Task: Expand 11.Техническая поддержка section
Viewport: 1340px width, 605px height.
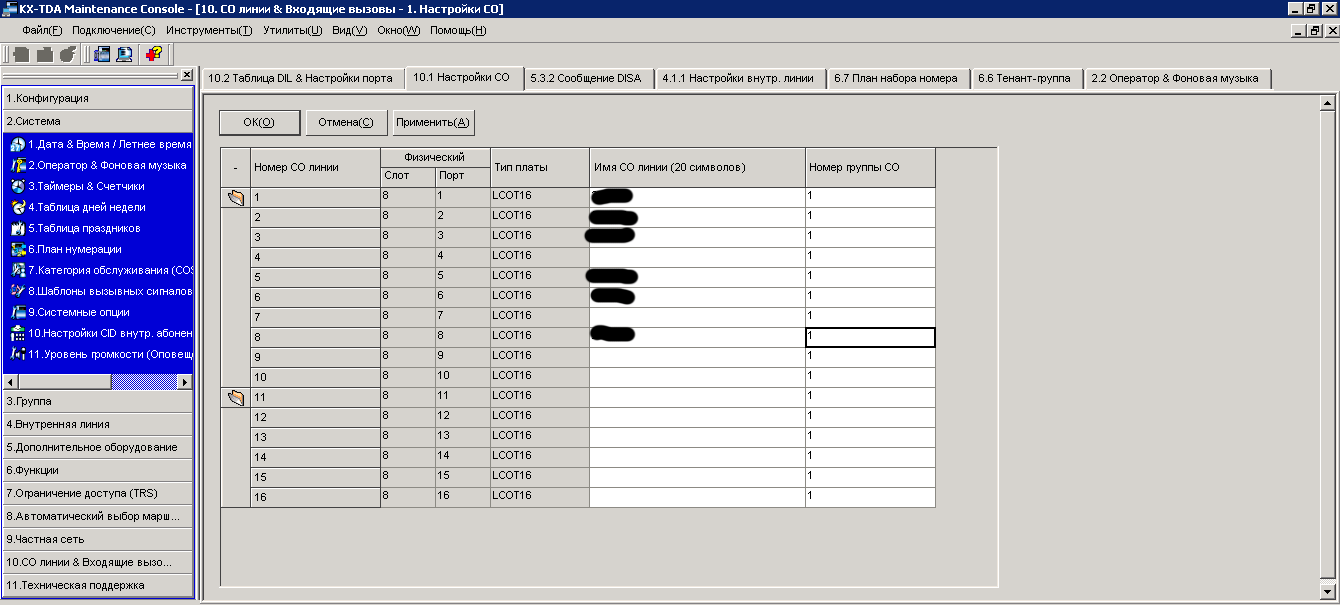Action: click(98, 585)
